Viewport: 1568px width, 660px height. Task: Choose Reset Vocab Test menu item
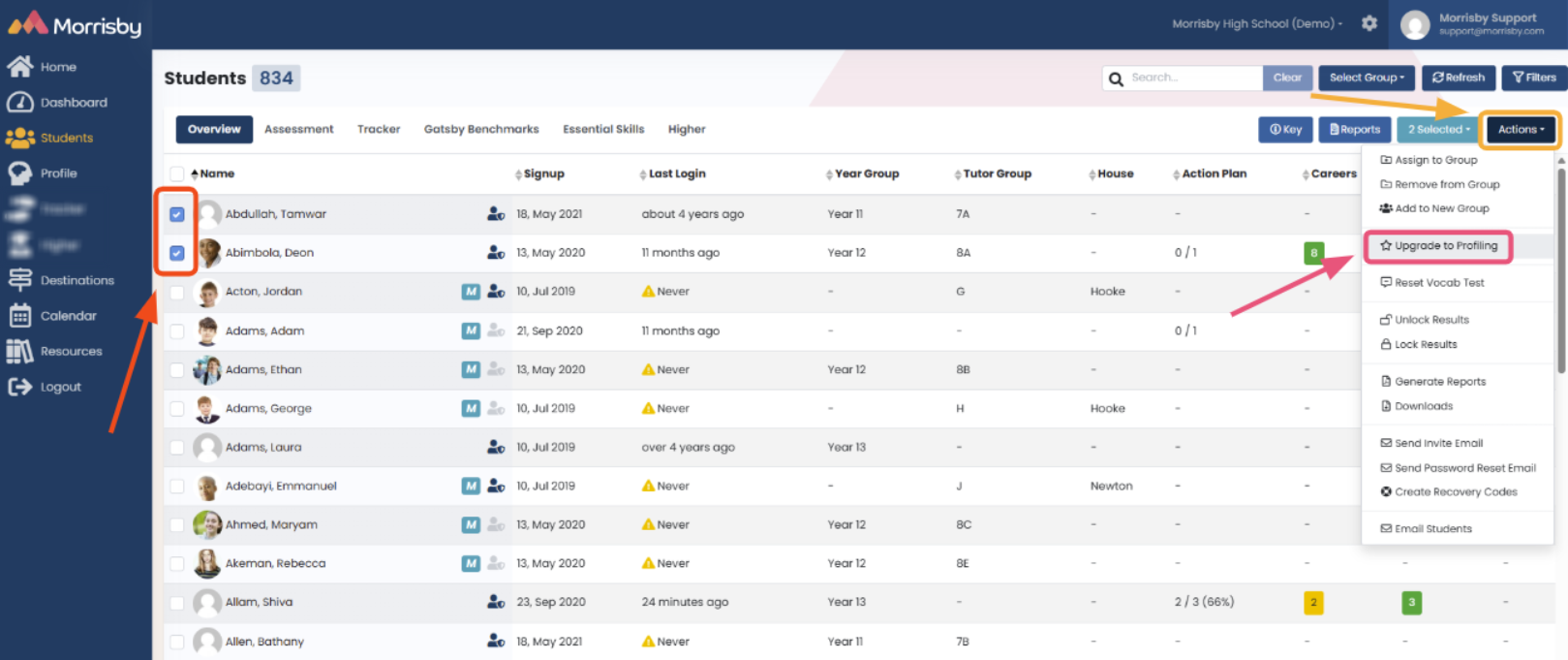1432,282
